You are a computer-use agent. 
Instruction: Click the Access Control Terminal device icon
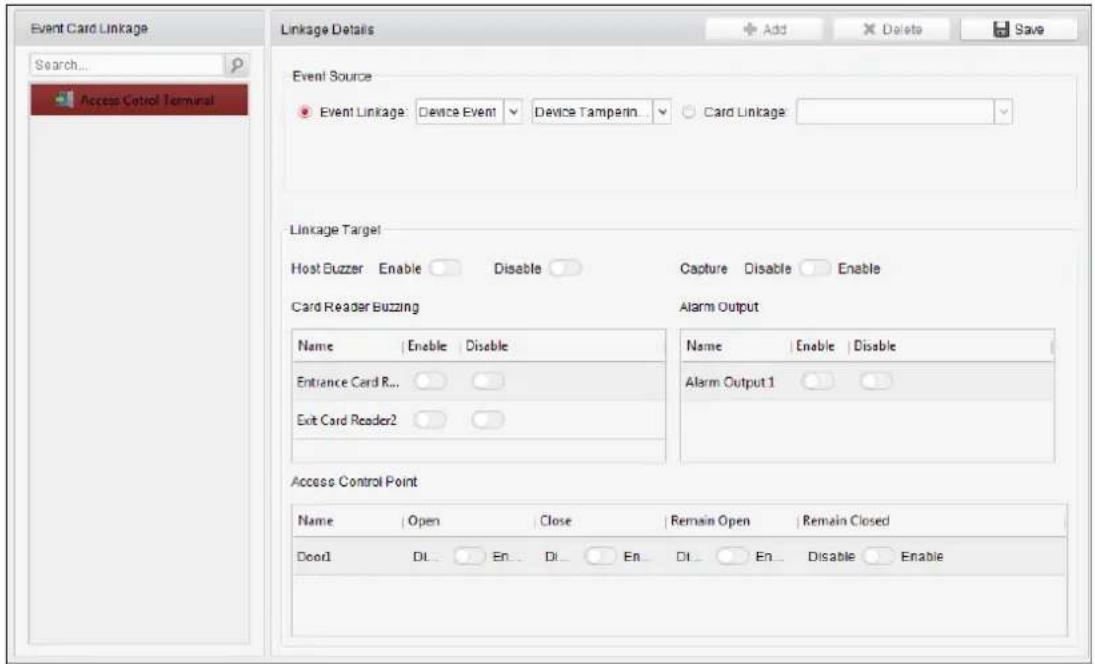64,100
